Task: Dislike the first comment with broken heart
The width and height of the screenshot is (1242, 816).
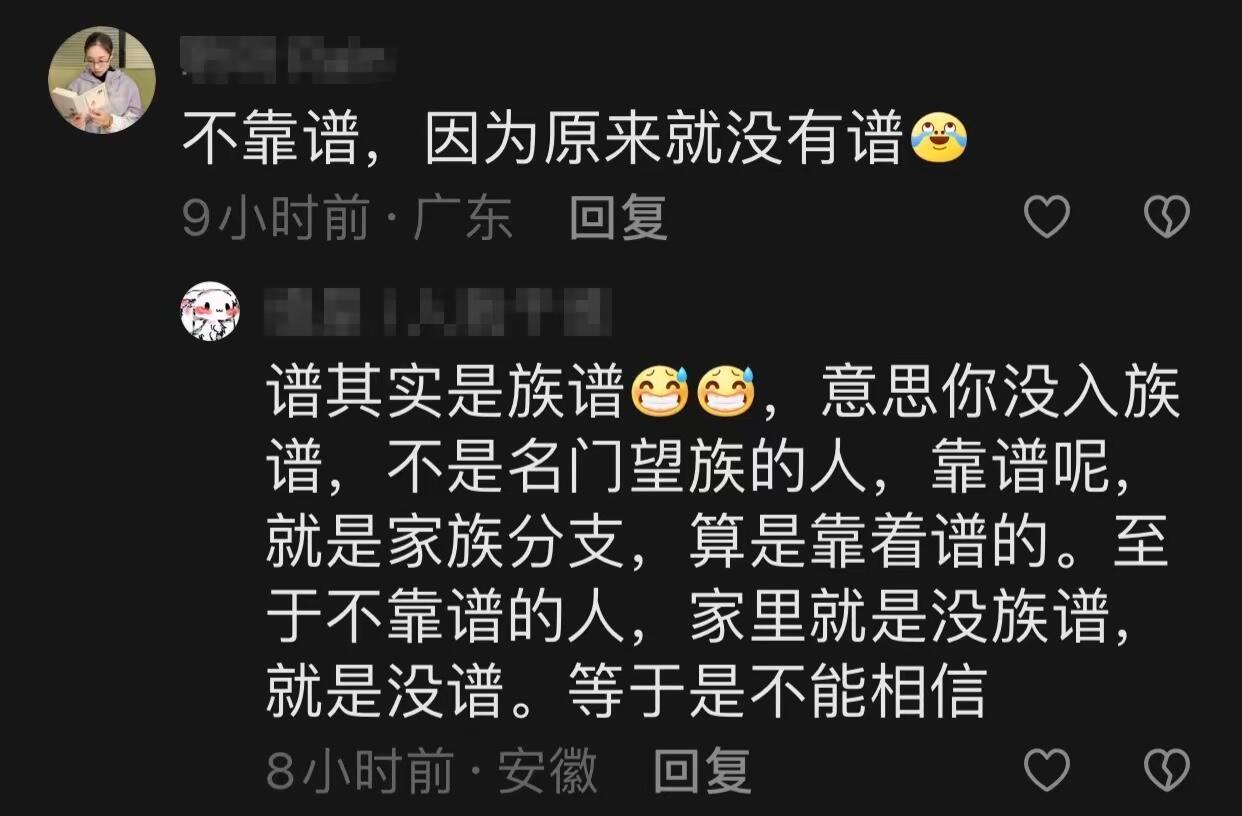Action: tap(1166, 217)
